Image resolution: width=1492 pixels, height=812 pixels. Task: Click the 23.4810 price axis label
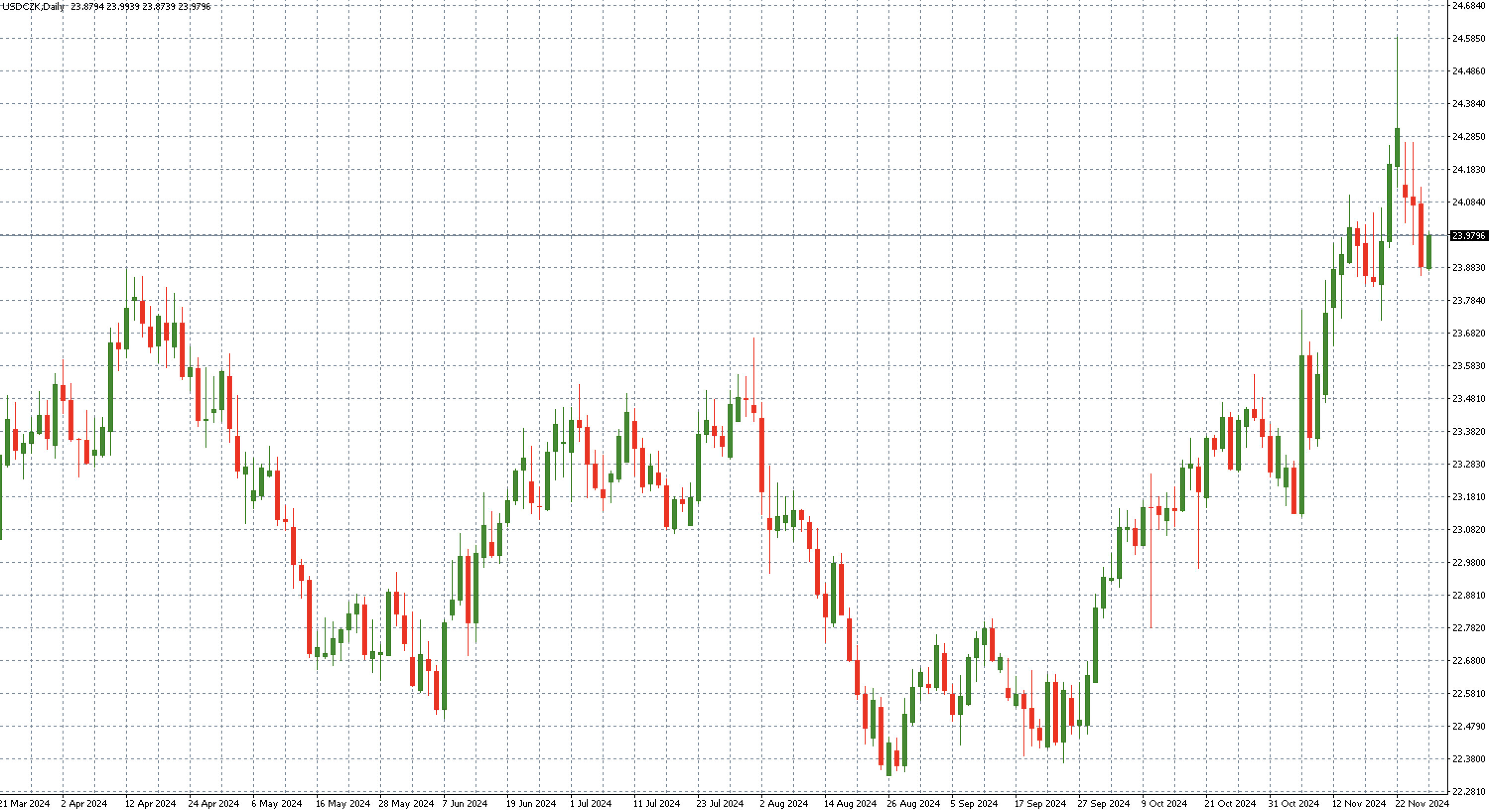[x=1469, y=399]
